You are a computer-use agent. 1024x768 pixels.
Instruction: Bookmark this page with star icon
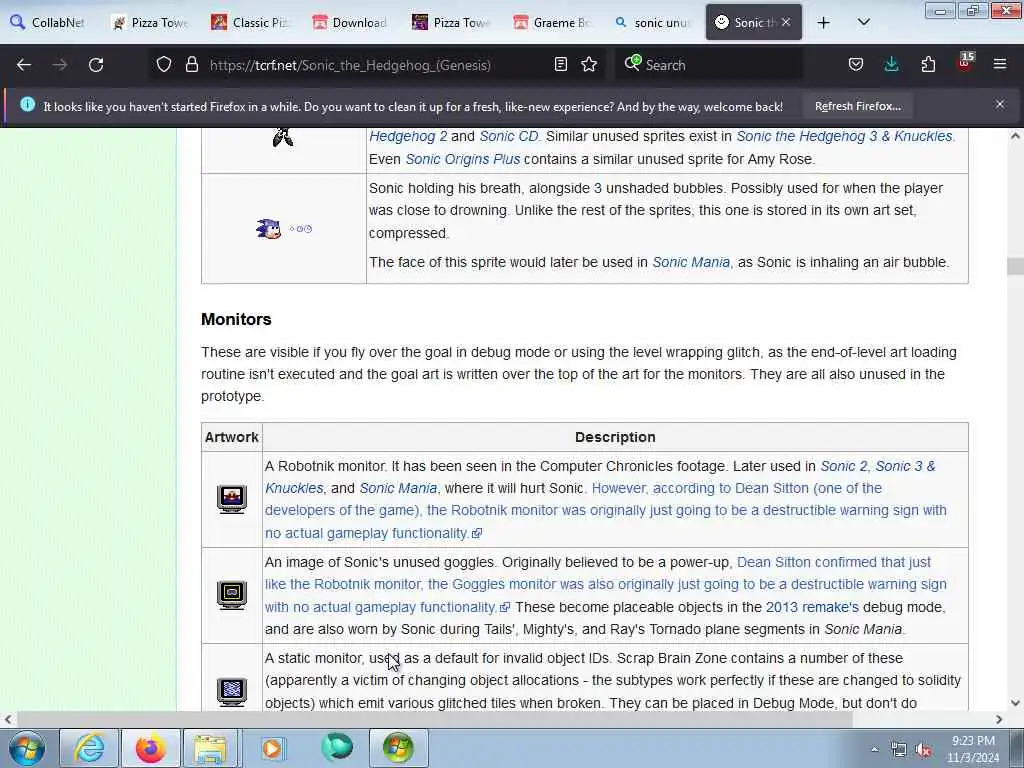pyautogui.click(x=589, y=64)
